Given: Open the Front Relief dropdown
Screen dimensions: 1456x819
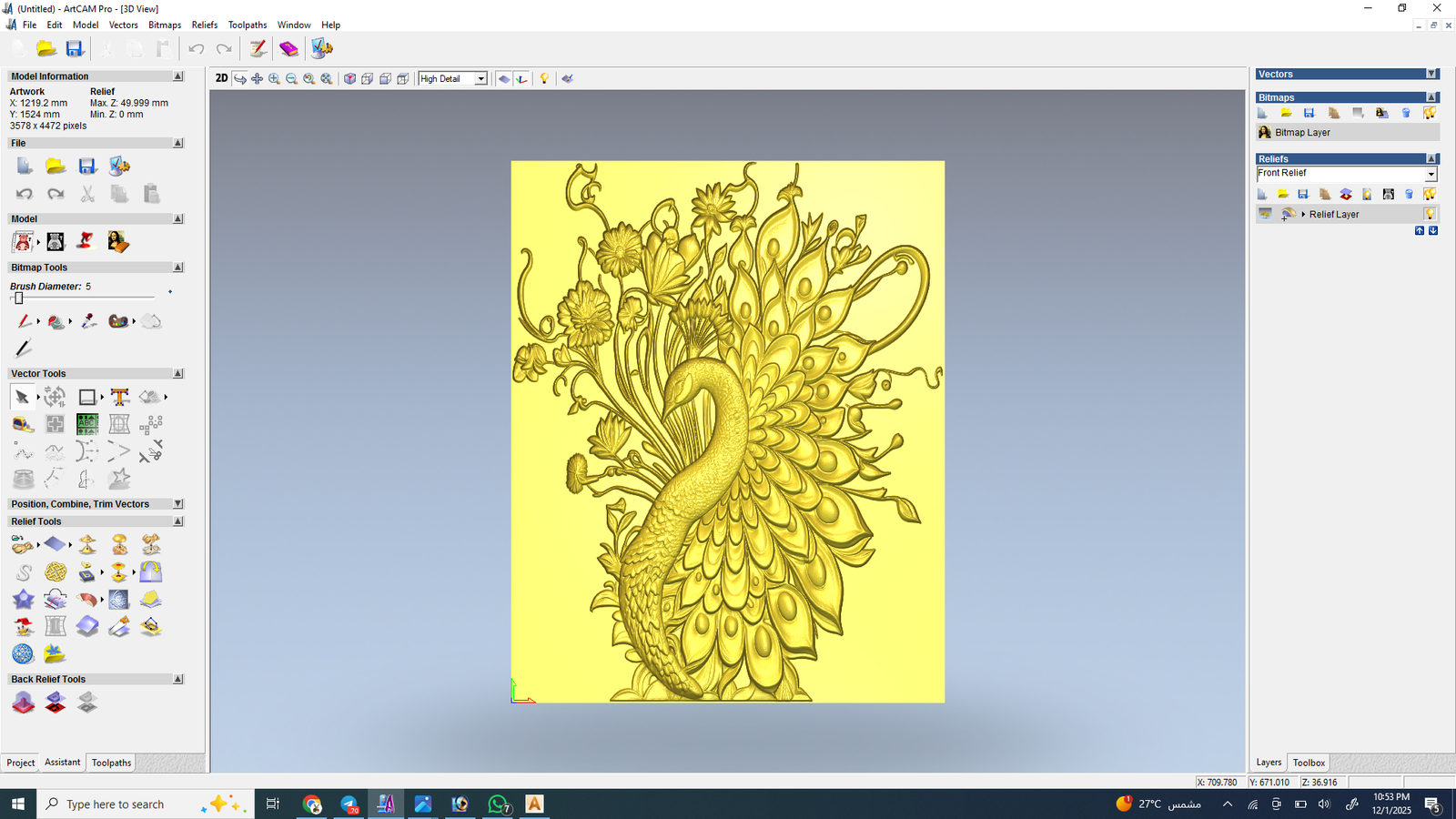Looking at the screenshot, I should (1431, 174).
